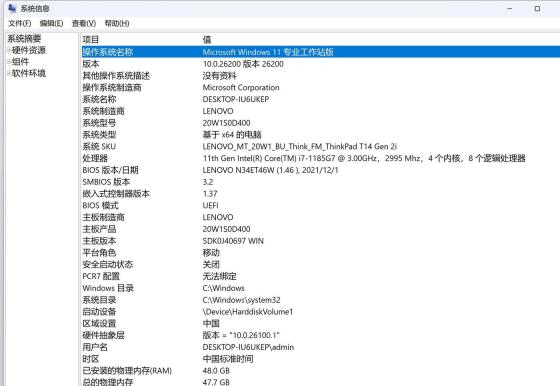This screenshot has height=386, width=560.
Task: Click the value C:\Windows\system32
Action: (241, 300)
